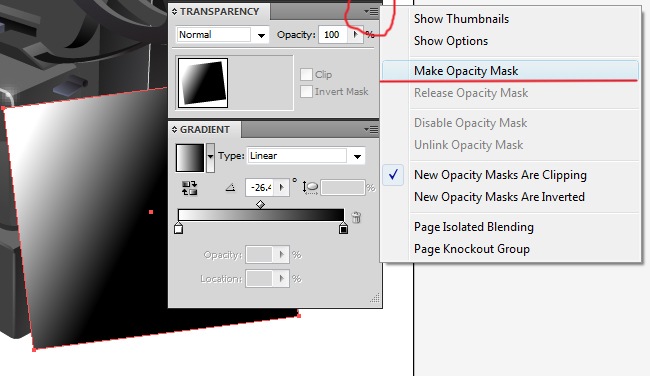Toggle New Opacity Masks Are Clipping checkmark
650x376 pixels.
pyautogui.click(x=393, y=175)
